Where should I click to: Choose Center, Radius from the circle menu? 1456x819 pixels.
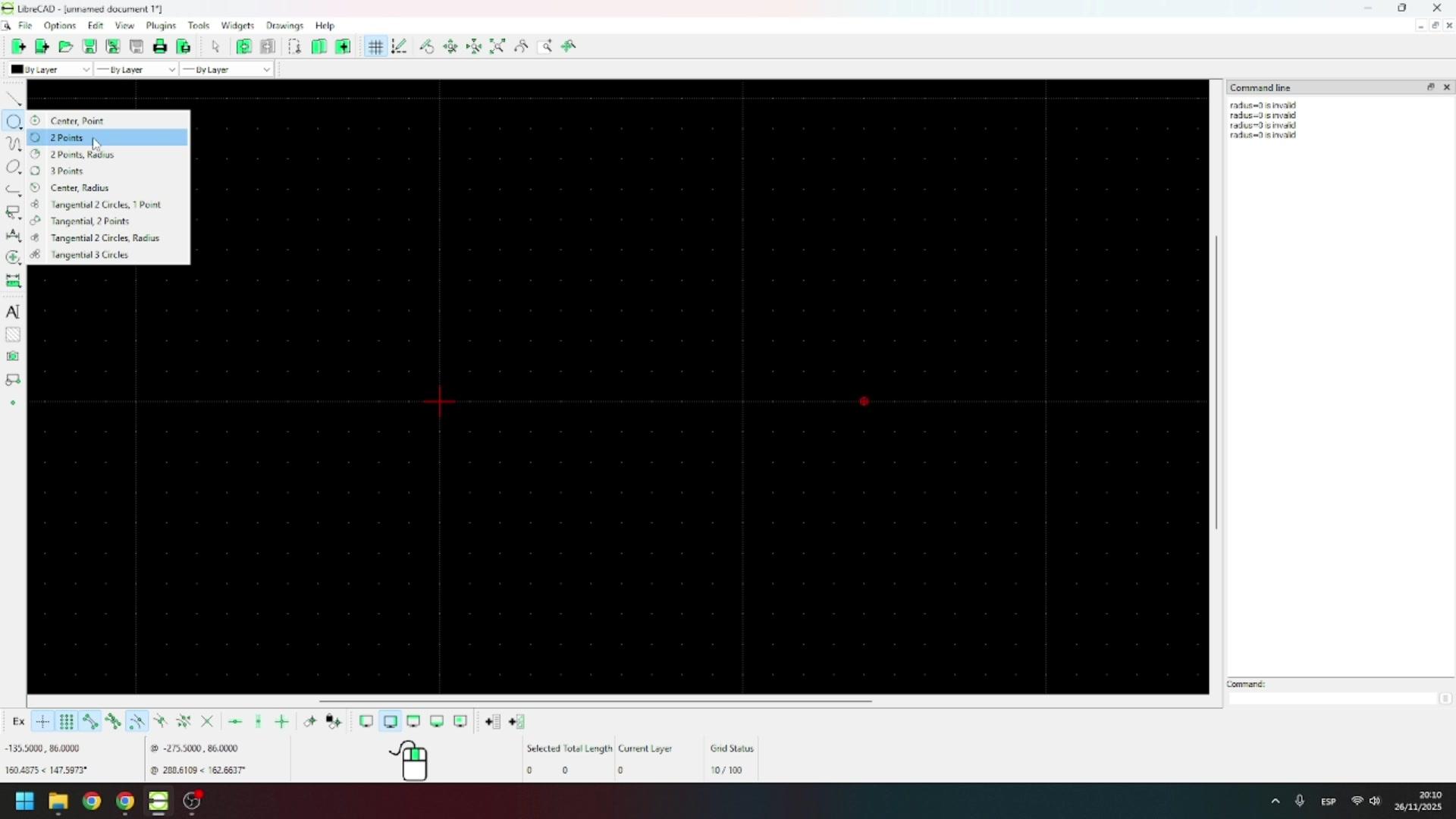pyautogui.click(x=80, y=188)
